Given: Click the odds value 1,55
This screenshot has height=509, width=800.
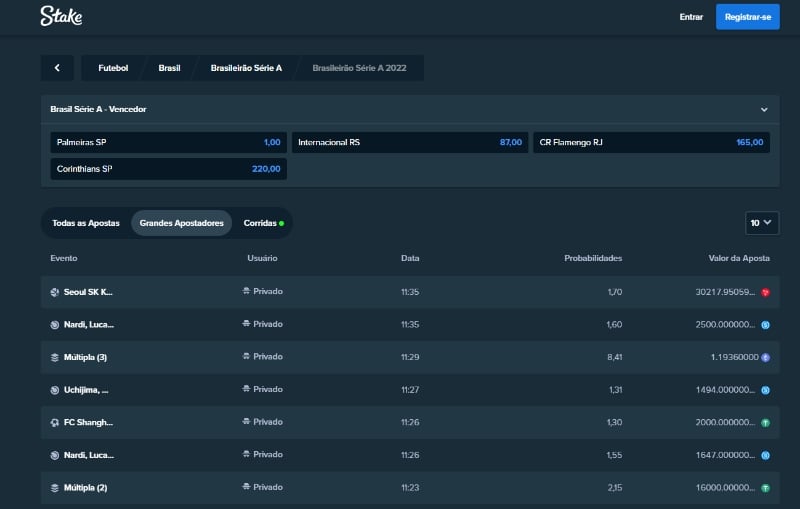Looking at the screenshot, I should (614, 455).
